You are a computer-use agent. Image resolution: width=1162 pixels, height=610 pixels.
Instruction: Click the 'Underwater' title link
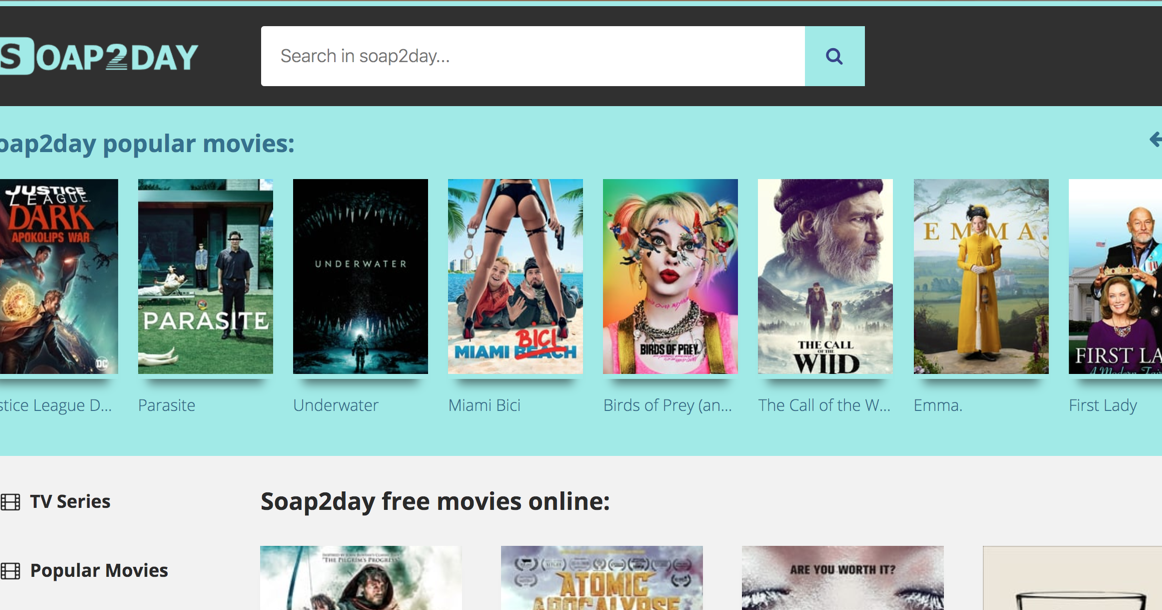pos(336,405)
